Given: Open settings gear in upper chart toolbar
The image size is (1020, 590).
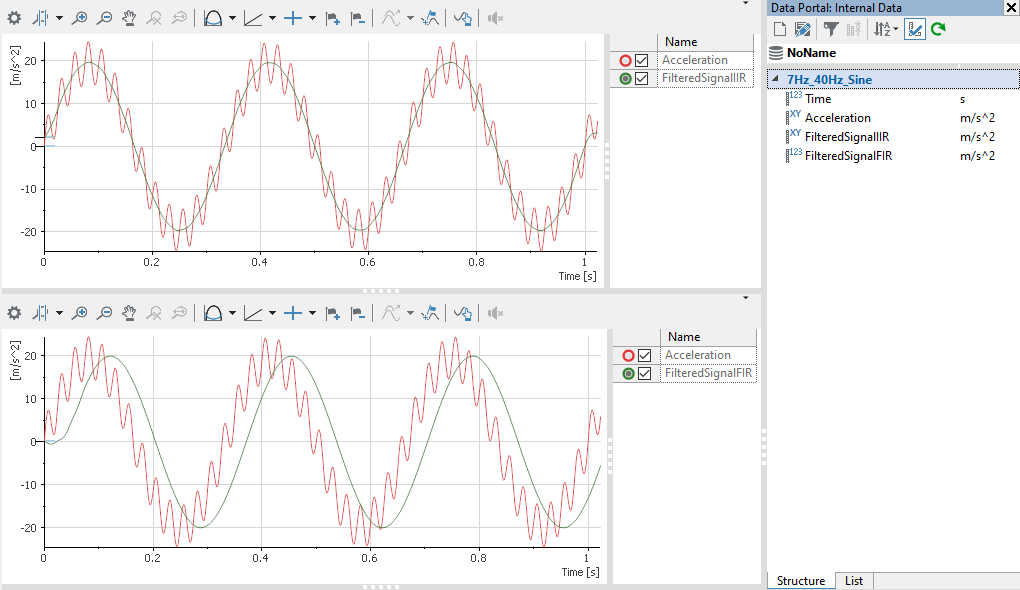Looking at the screenshot, I should tap(14, 18).
